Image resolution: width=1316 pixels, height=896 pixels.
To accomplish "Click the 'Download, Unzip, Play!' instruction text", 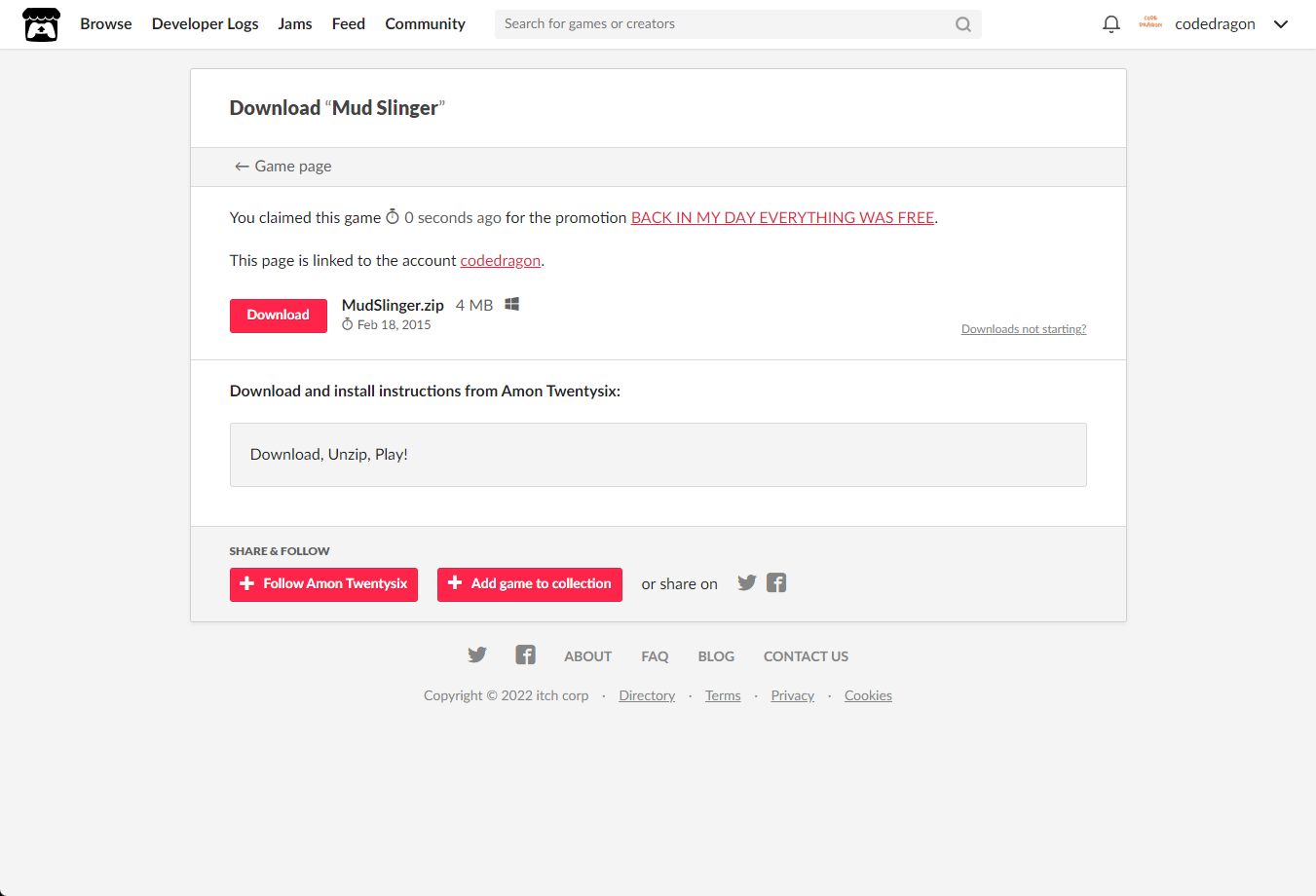I will pos(329,455).
